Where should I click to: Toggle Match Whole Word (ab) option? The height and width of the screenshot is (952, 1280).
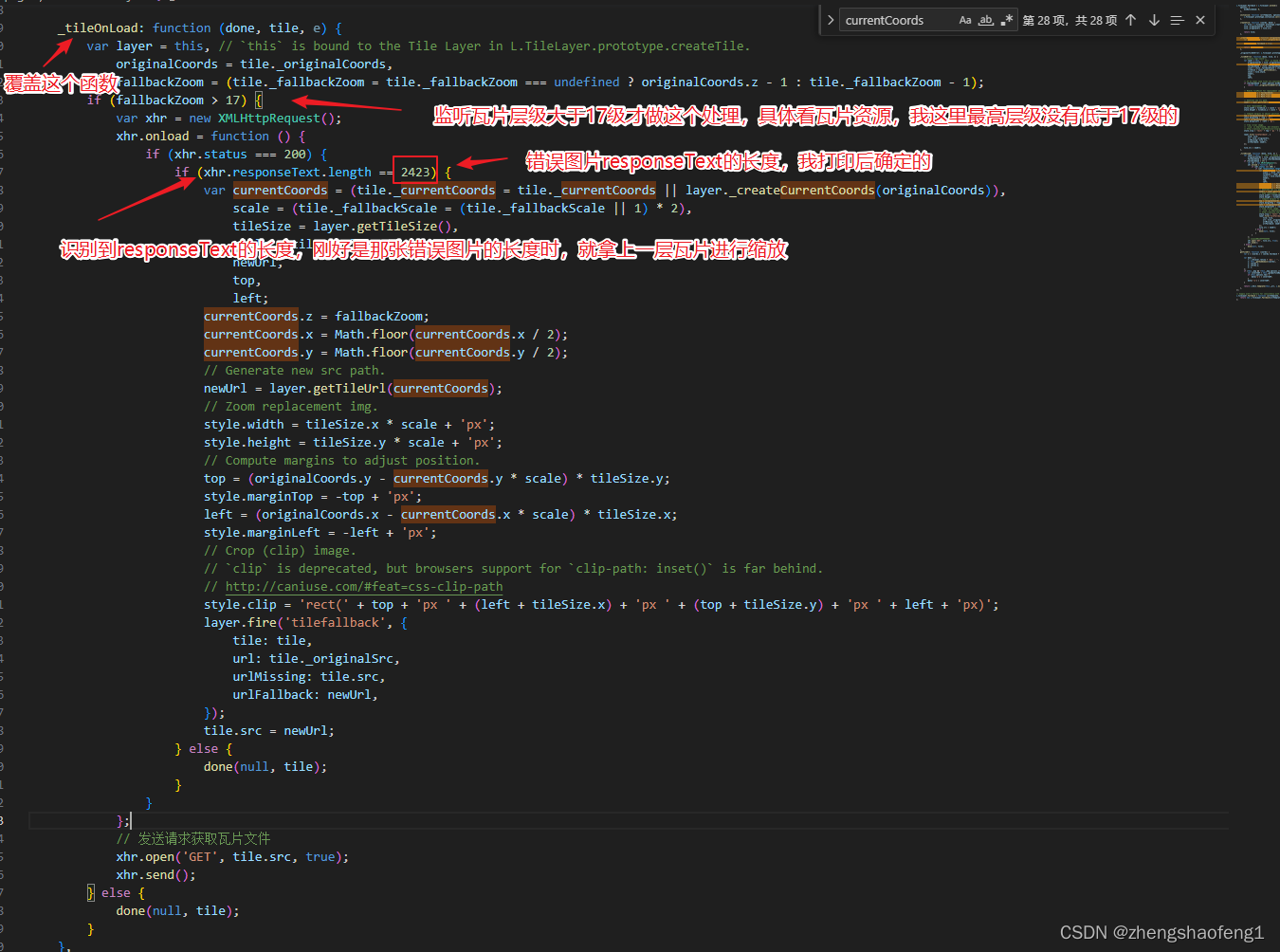[x=986, y=20]
